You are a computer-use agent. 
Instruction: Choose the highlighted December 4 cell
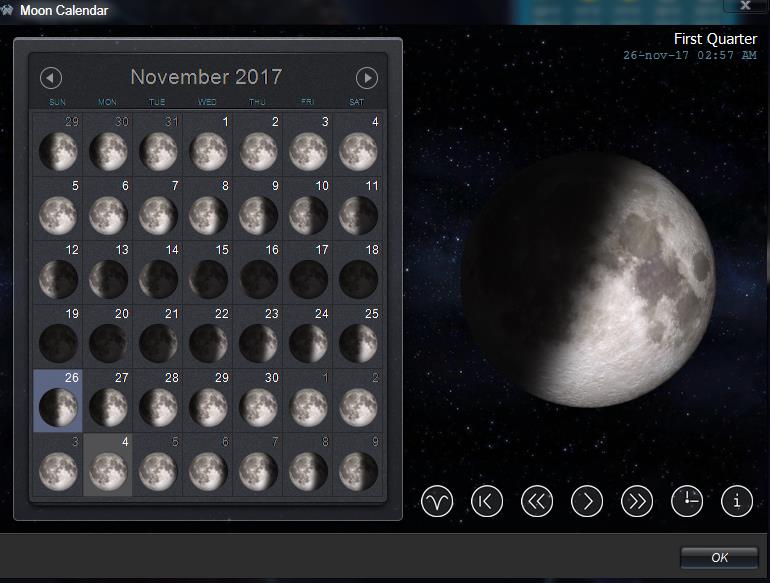tap(108, 464)
